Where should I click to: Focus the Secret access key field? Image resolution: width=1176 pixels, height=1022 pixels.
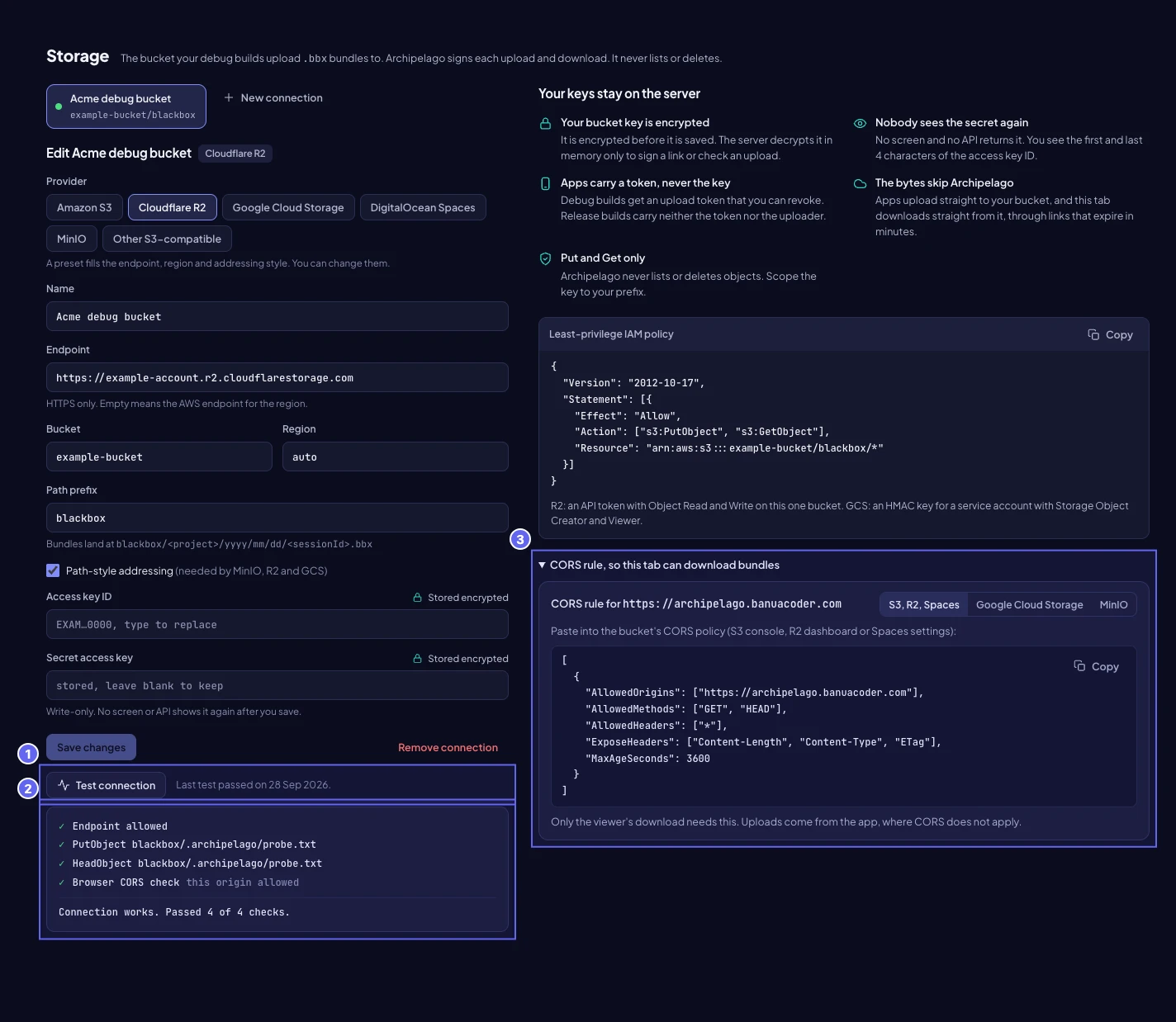277,685
